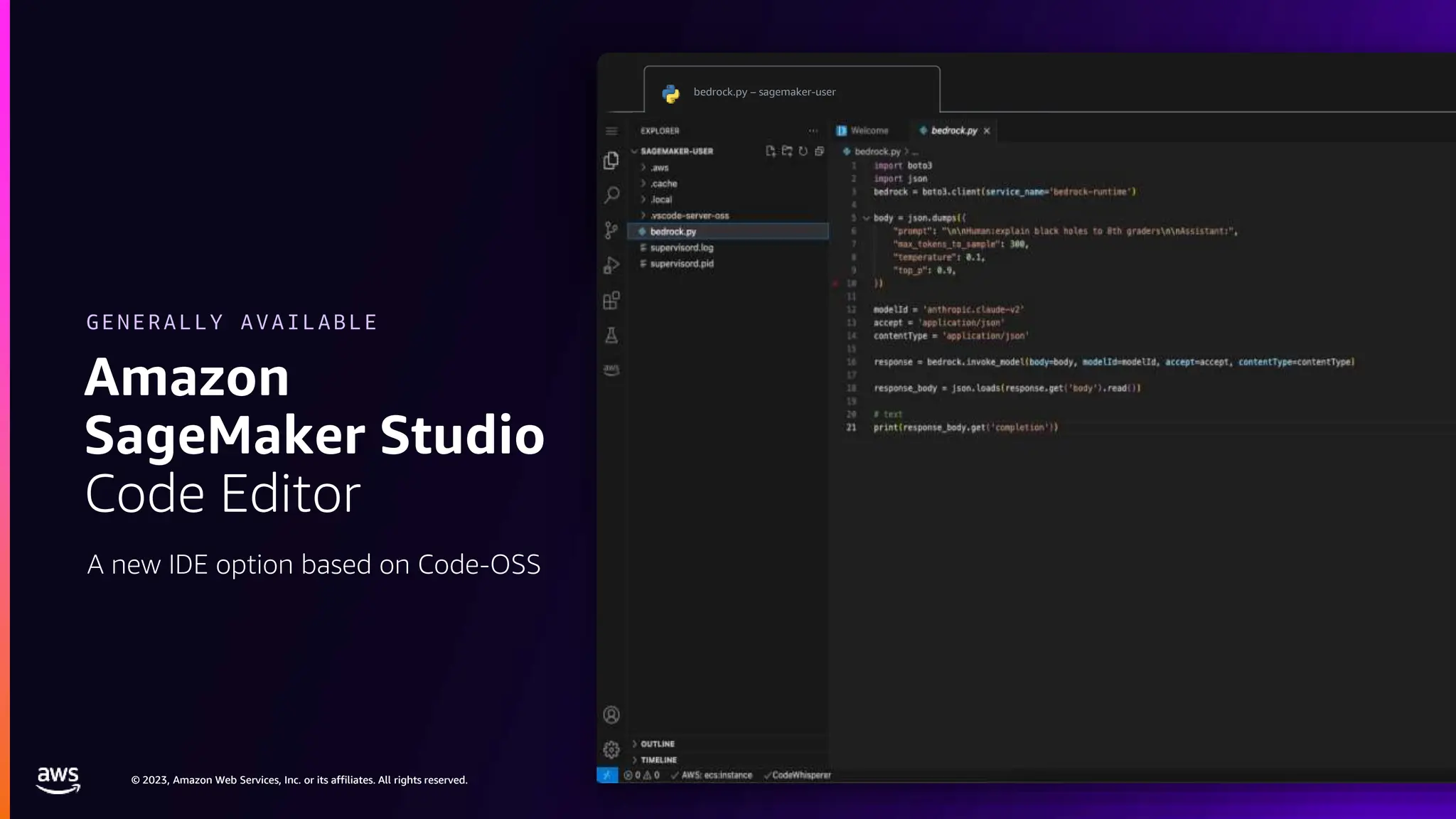Open the Explorer view in activity bar

[611, 161]
